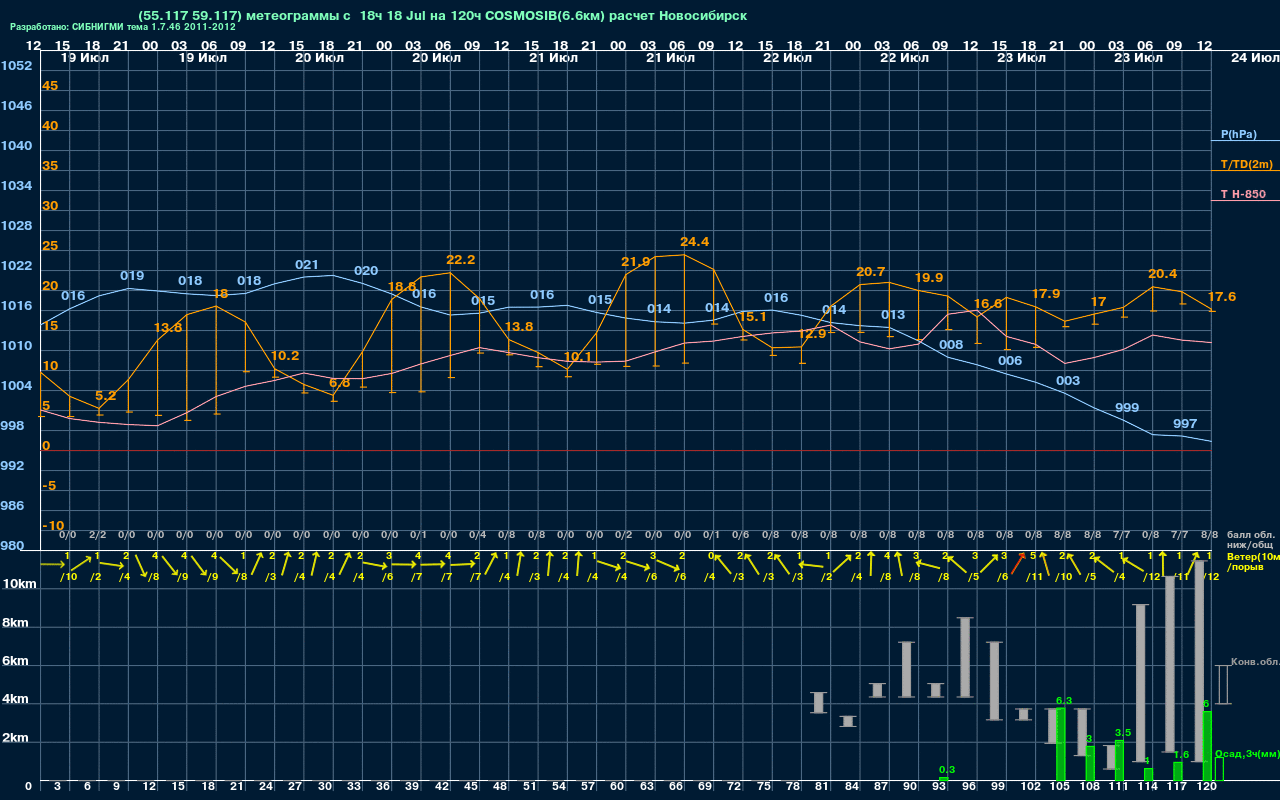Click the 992 pressure axis tick

tap(12, 466)
